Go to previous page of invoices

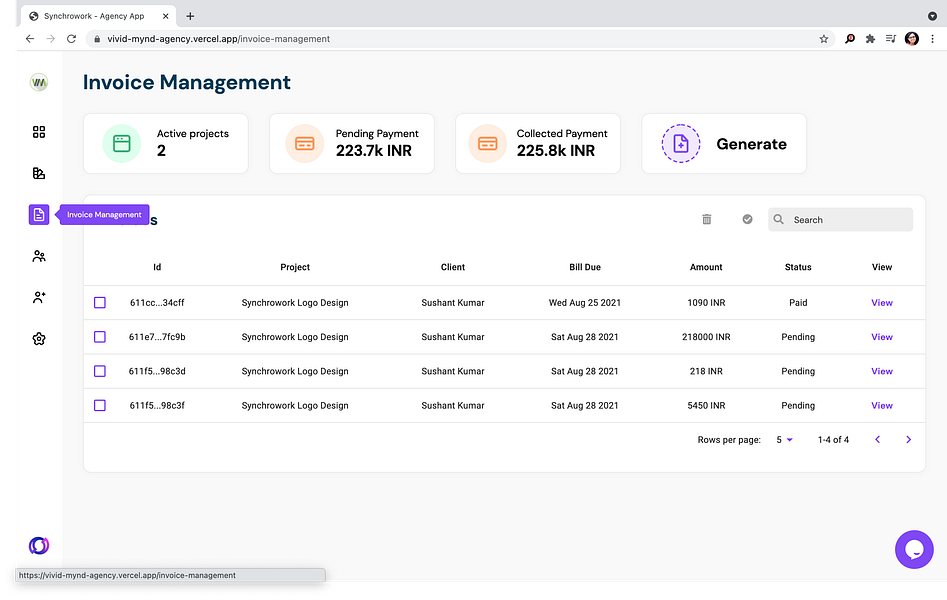point(878,440)
